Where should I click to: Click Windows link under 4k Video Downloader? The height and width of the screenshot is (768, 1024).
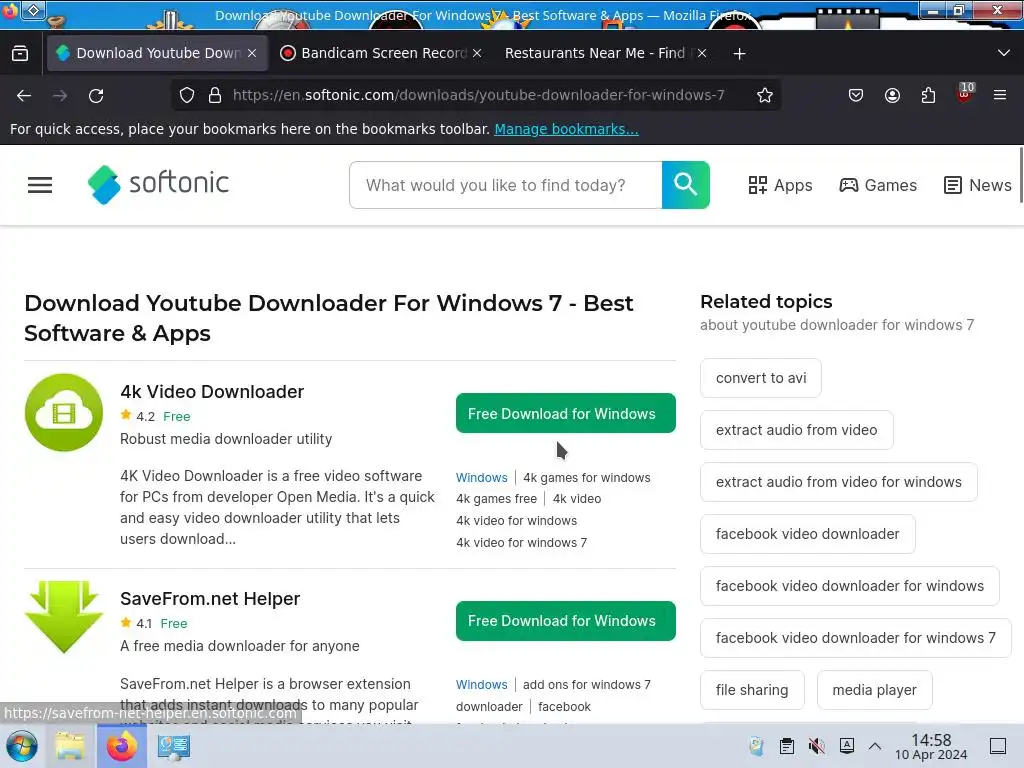(481, 478)
